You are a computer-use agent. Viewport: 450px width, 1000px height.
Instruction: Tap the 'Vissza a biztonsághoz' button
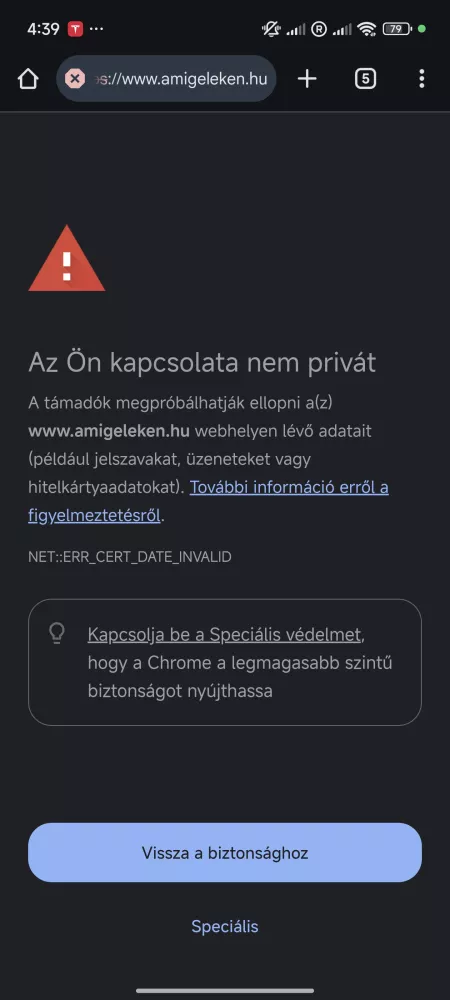(x=225, y=853)
